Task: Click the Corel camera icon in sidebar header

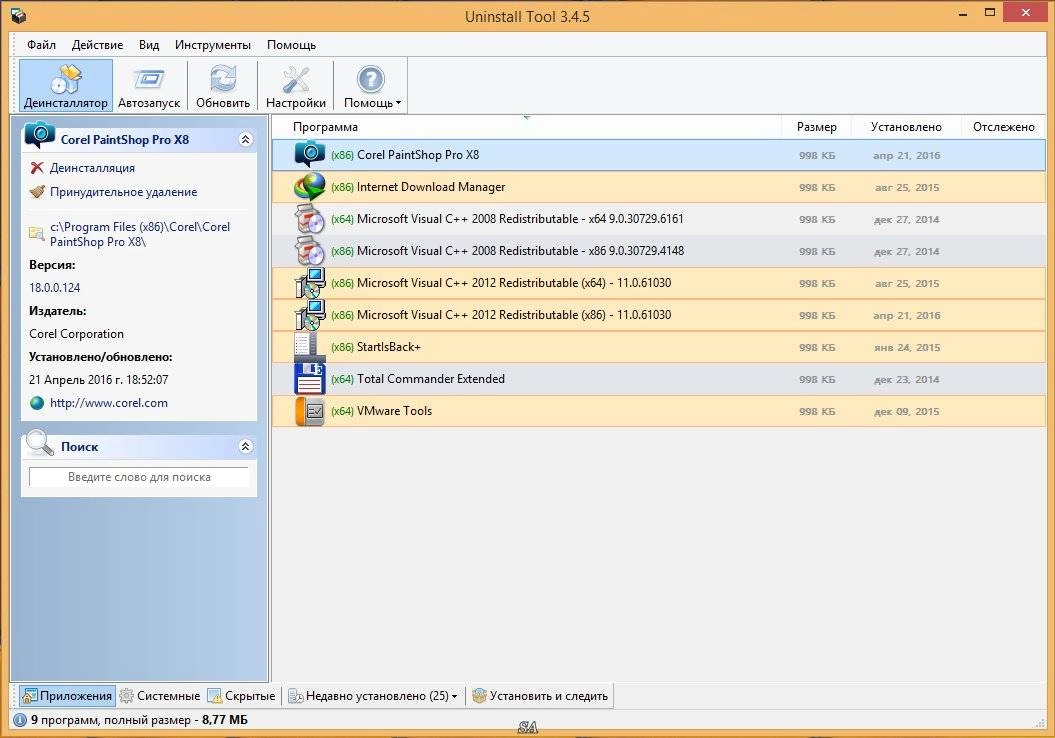Action: 40,135
